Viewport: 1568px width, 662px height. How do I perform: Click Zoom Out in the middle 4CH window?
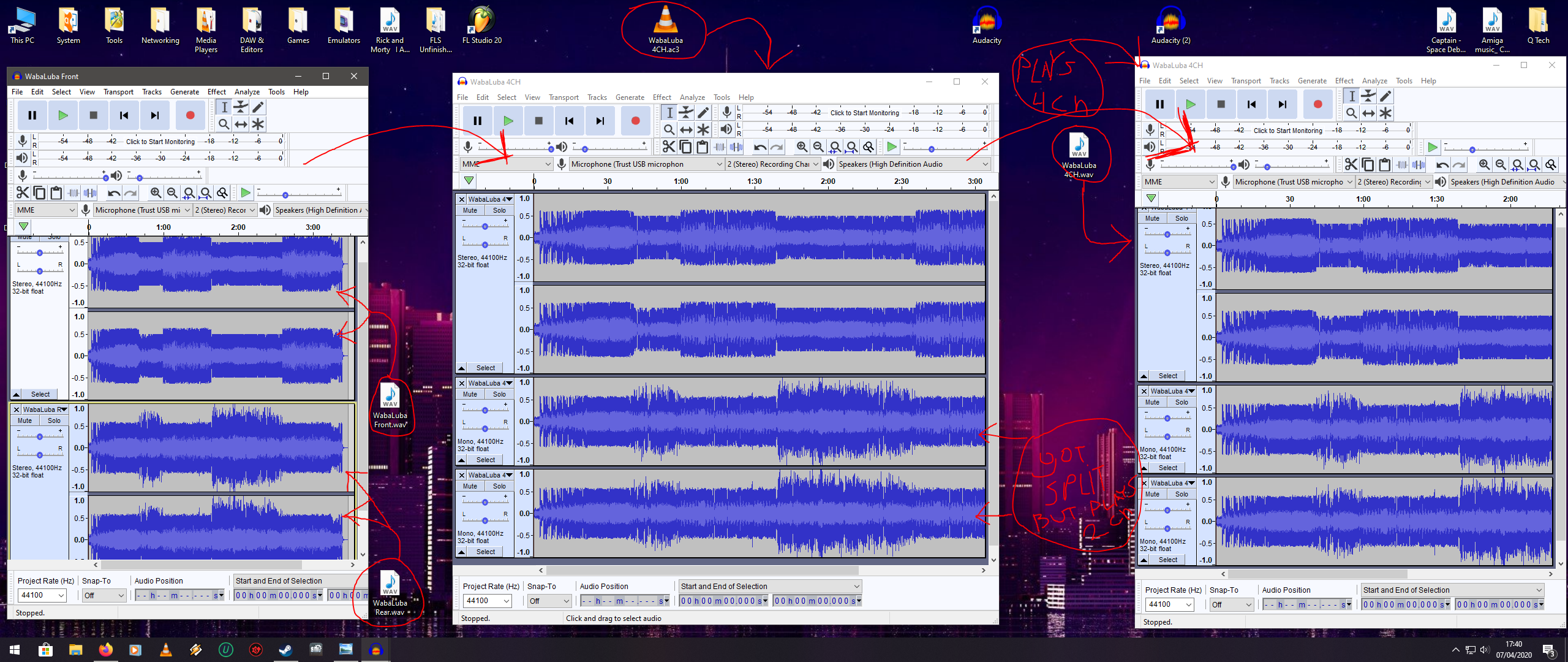click(x=818, y=146)
